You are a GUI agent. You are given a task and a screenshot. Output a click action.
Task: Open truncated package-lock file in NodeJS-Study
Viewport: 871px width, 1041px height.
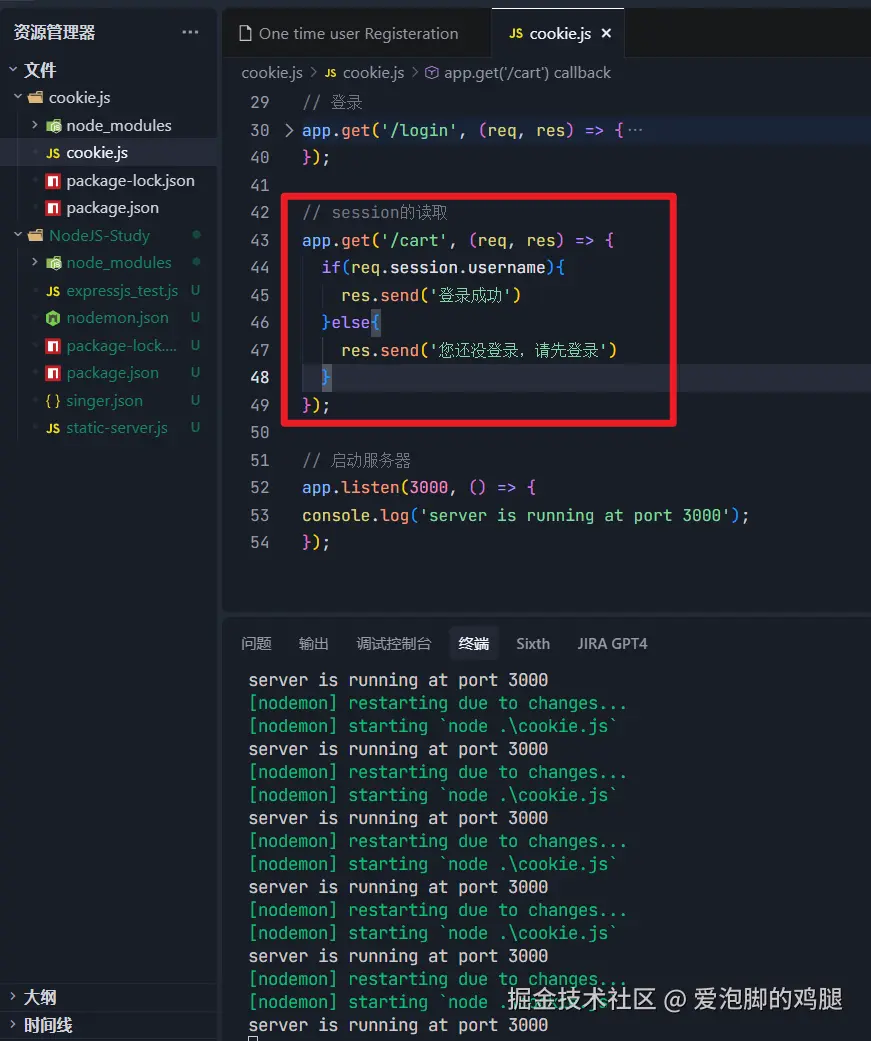[x=121, y=345]
